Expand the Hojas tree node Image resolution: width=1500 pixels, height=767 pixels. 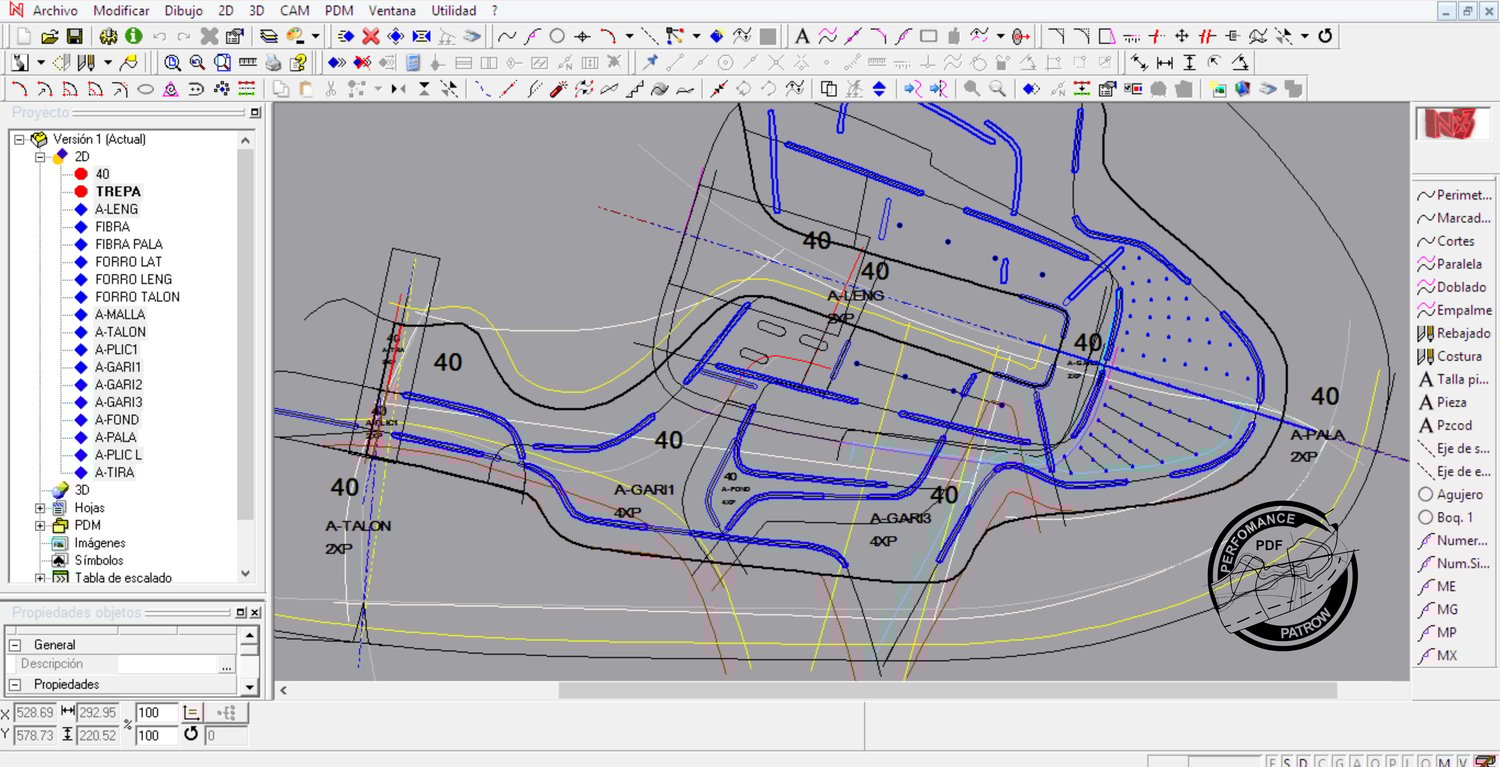click(x=41, y=508)
